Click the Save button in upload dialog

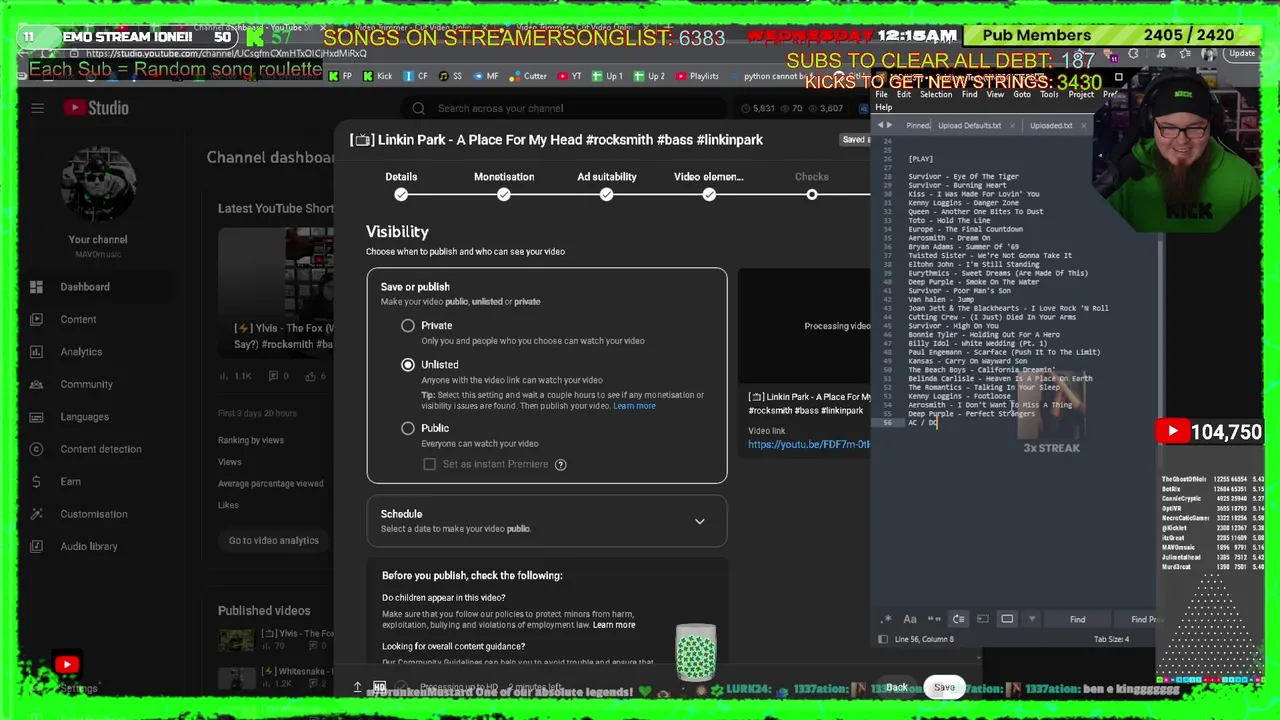944,687
